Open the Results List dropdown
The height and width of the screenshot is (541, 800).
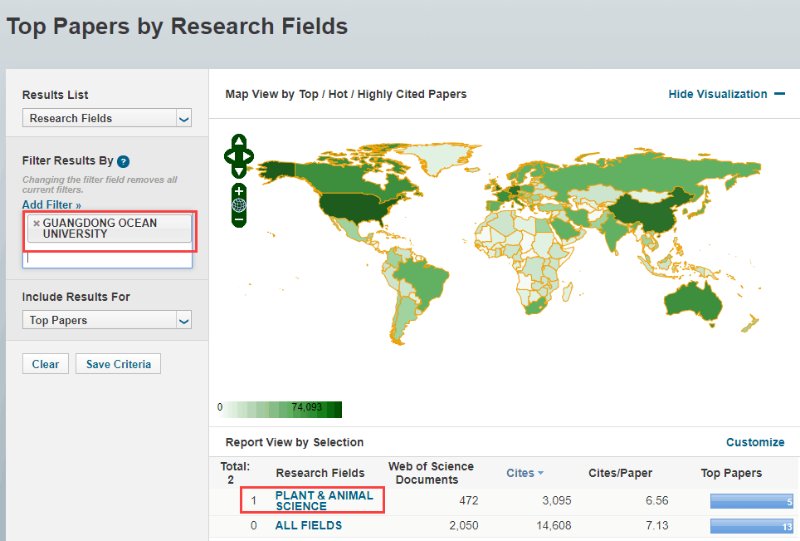point(107,118)
